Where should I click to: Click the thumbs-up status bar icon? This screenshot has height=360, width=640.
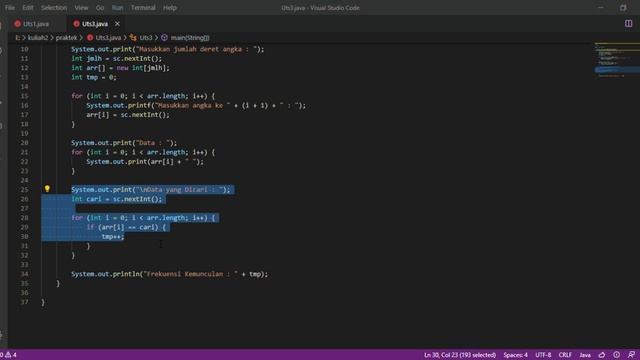602,355
